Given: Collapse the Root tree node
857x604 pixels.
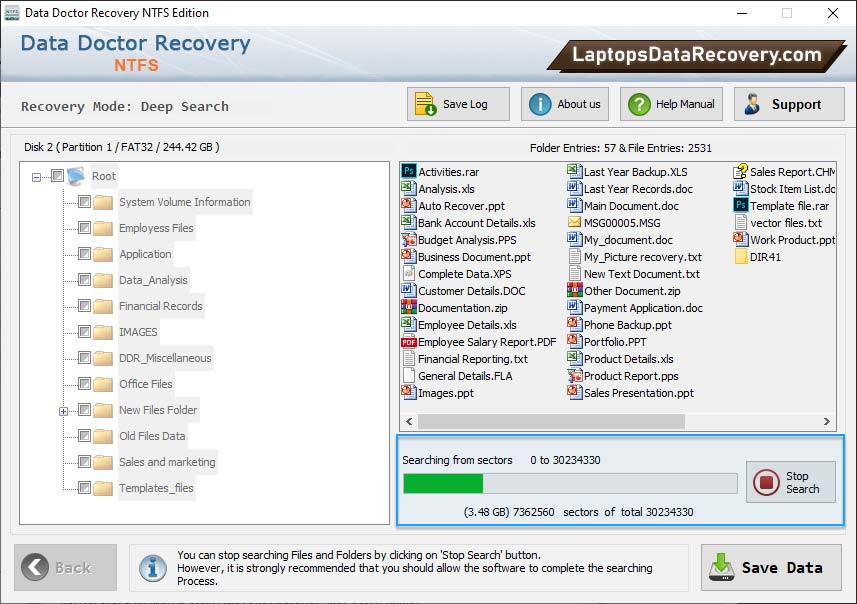Looking at the screenshot, I should point(36,177).
